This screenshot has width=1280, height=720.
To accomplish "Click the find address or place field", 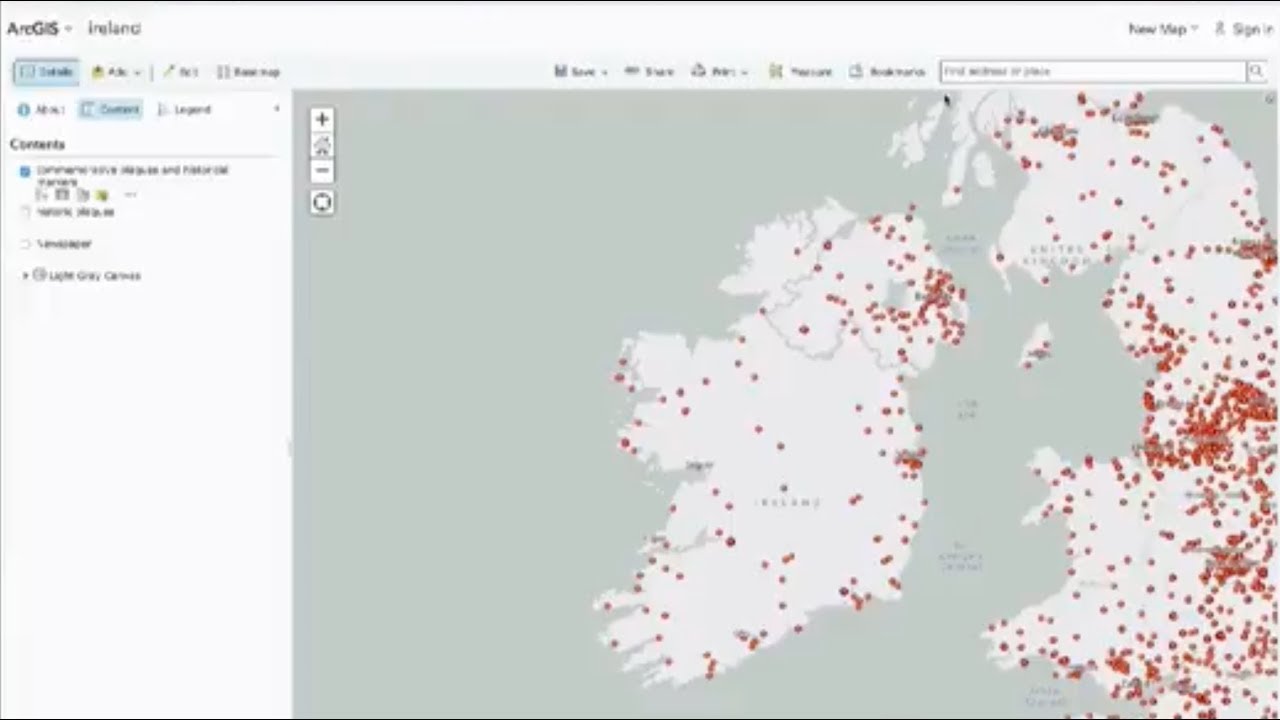I will [x=1093, y=71].
